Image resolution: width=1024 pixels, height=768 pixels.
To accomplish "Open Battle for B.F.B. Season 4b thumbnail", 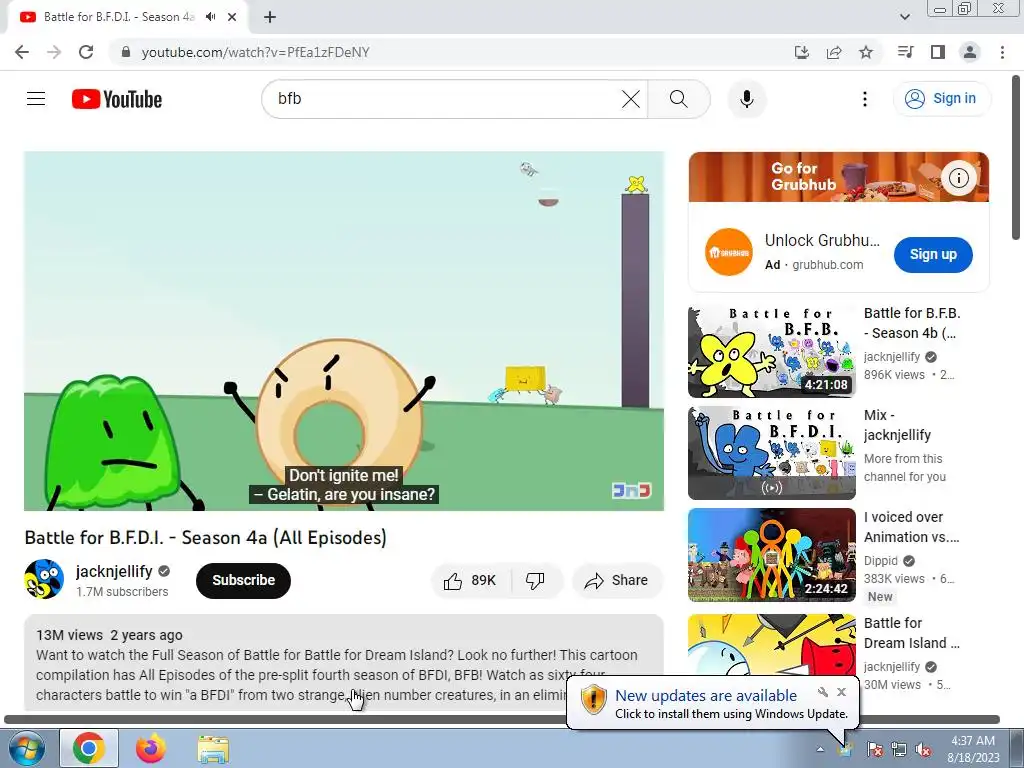I will coord(771,352).
